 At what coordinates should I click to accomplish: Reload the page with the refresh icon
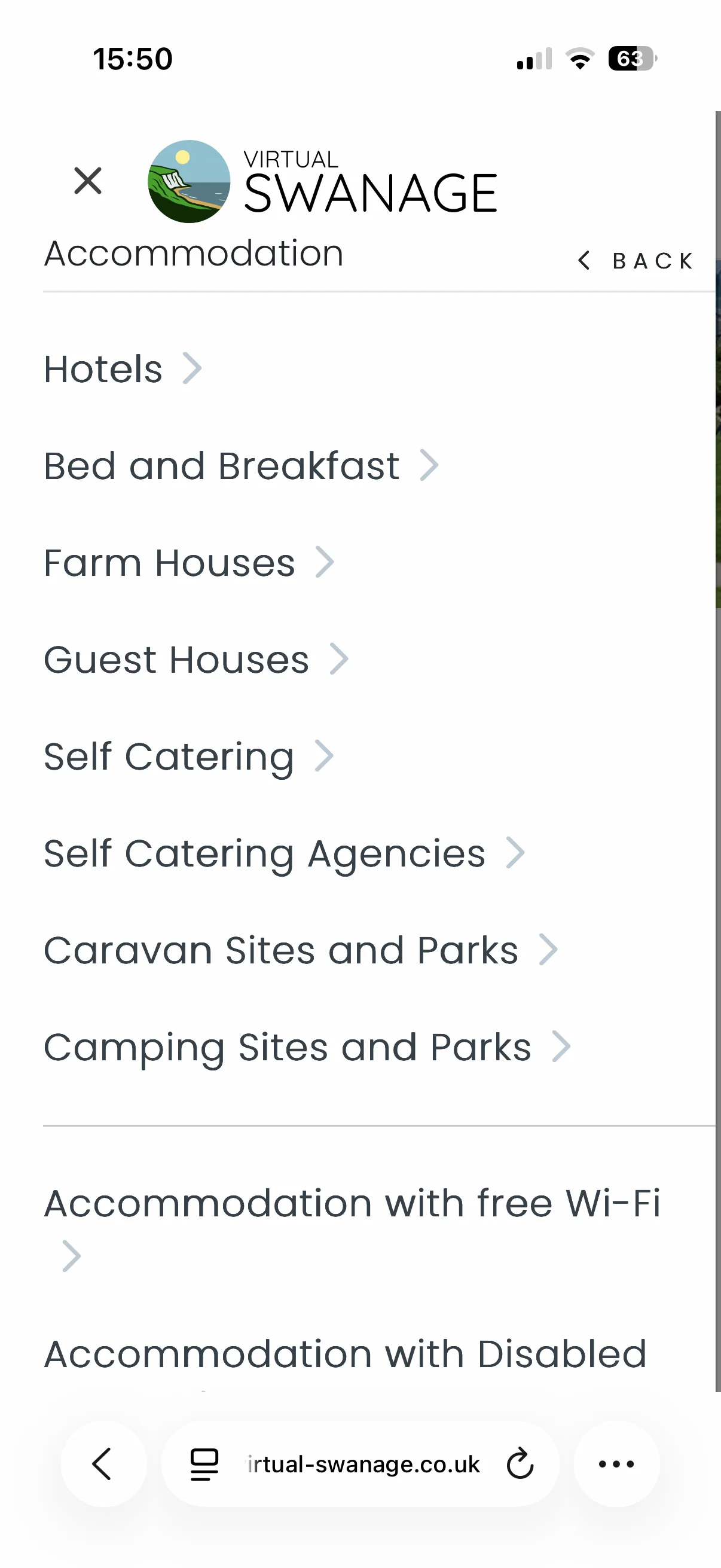(x=520, y=1464)
